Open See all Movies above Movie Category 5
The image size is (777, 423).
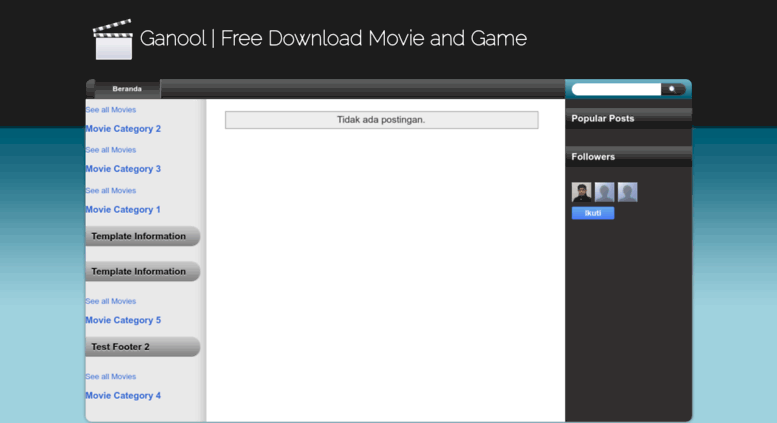(111, 301)
